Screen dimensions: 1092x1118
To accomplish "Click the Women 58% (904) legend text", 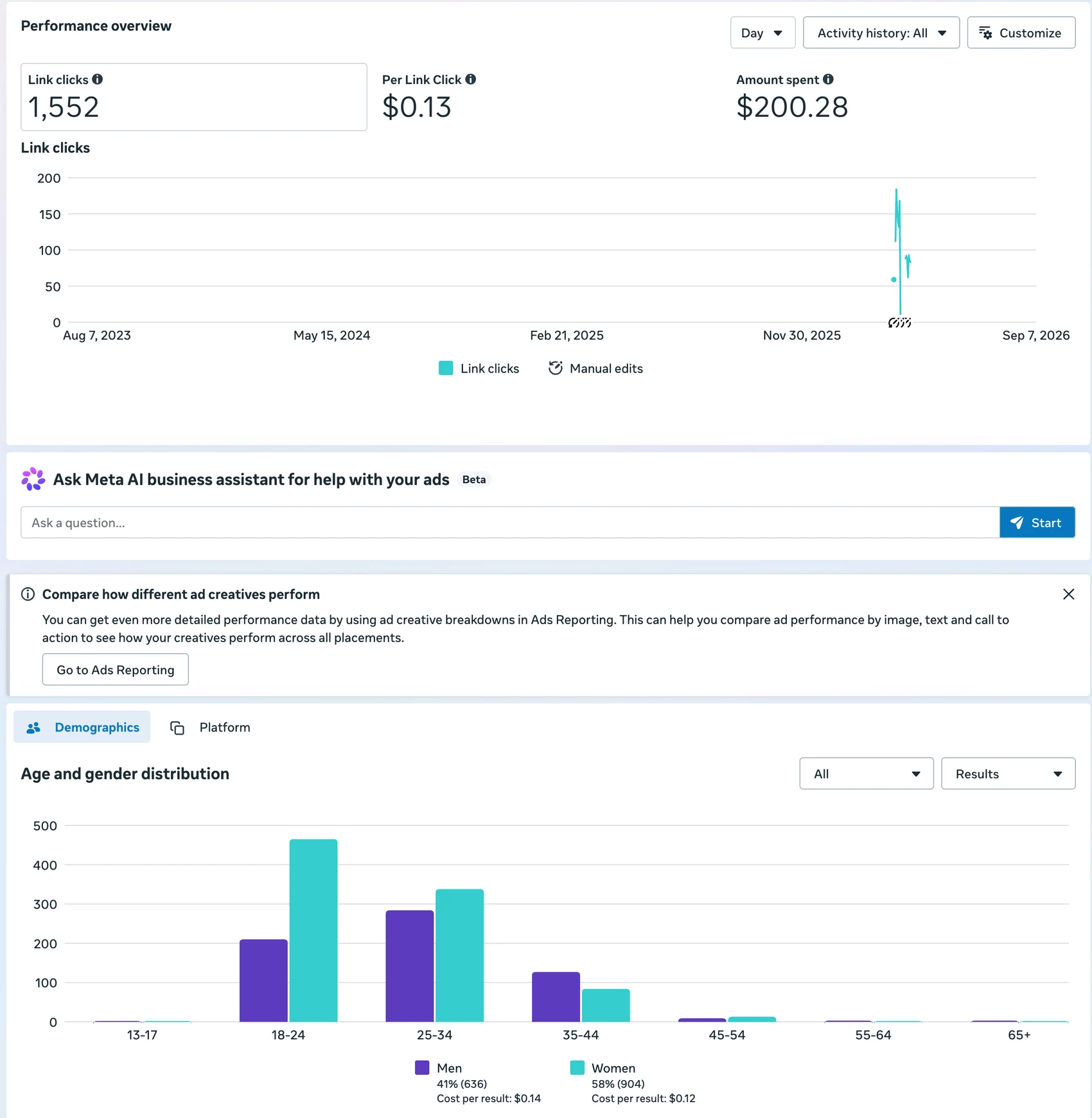I will coord(618,1084).
